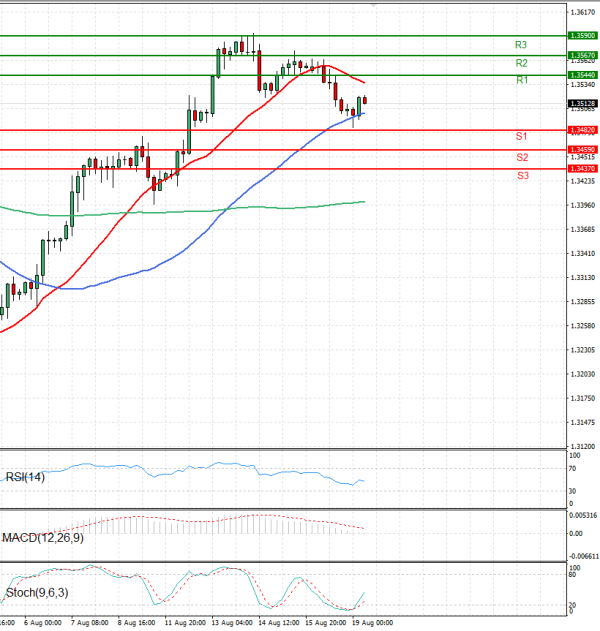Image resolution: width=600 pixels, height=631 pixels.
Task: Click the S2 support label
Action: point(522,157)
